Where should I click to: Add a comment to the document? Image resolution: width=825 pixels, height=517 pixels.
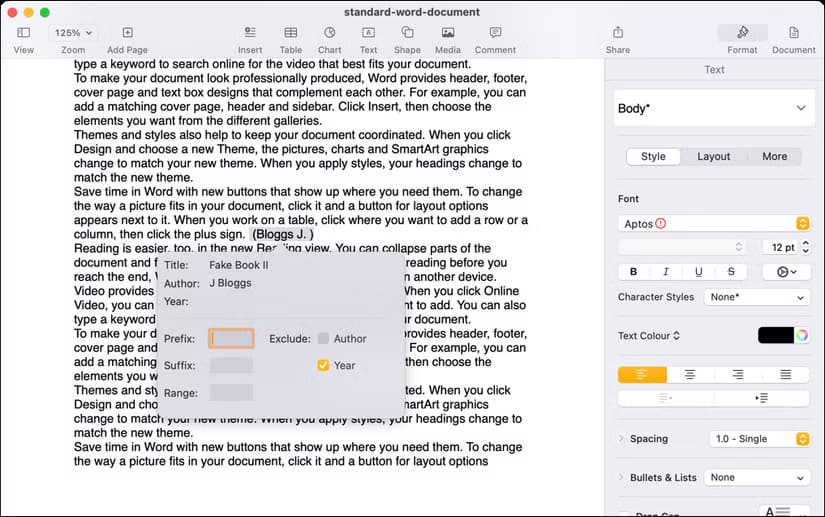pos(495,39)
